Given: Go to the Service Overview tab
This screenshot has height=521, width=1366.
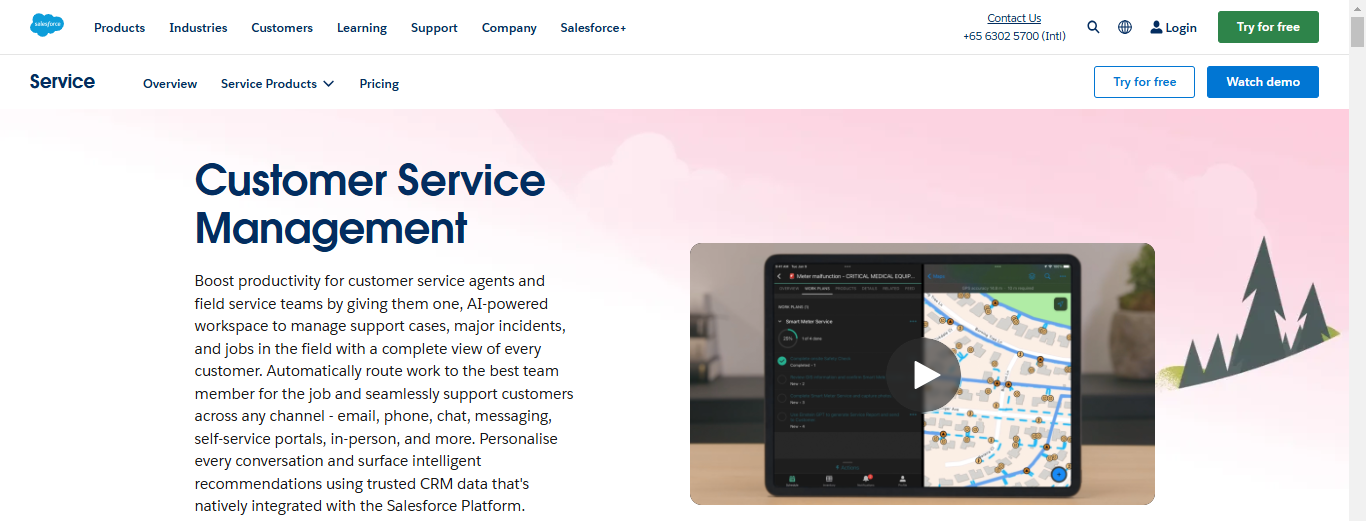Looking at the screenshot, I should coord(170,84).
